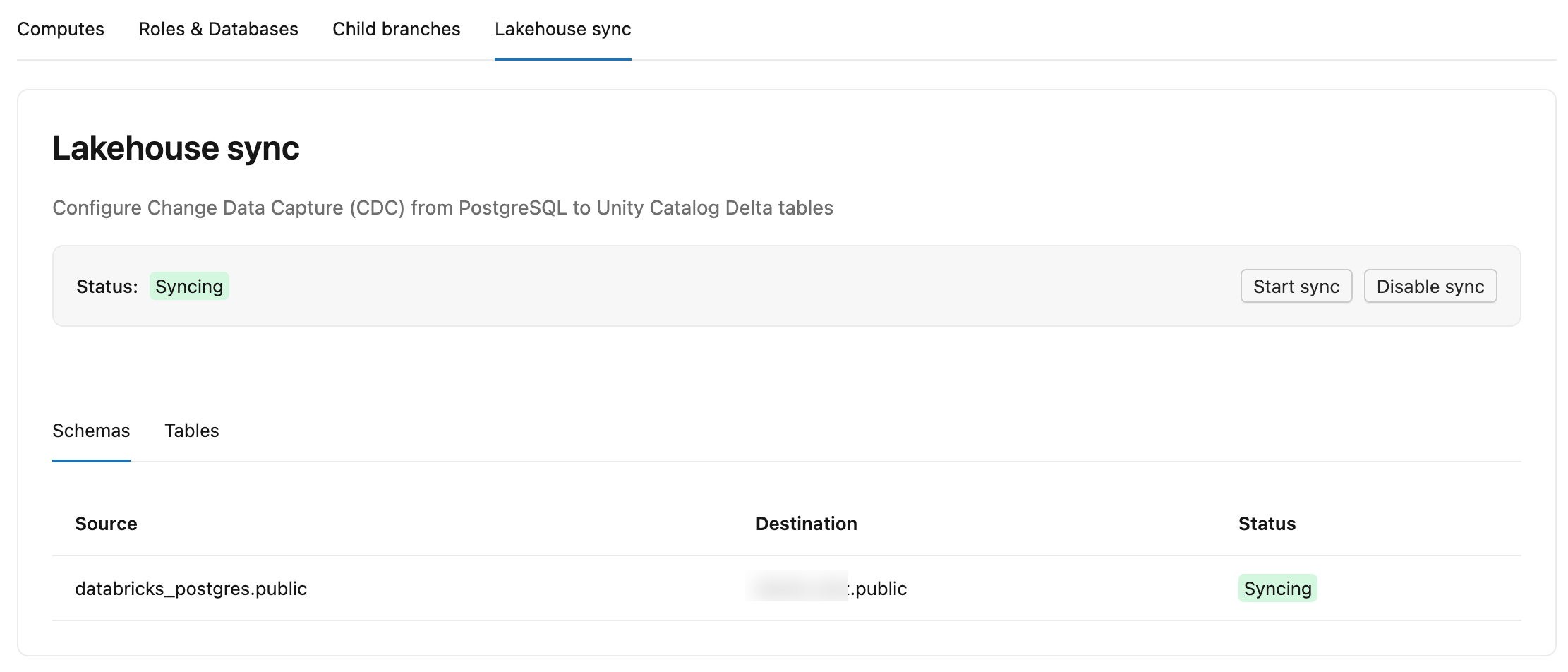Switch to the Tables sub-tab

tap(192, 431)
